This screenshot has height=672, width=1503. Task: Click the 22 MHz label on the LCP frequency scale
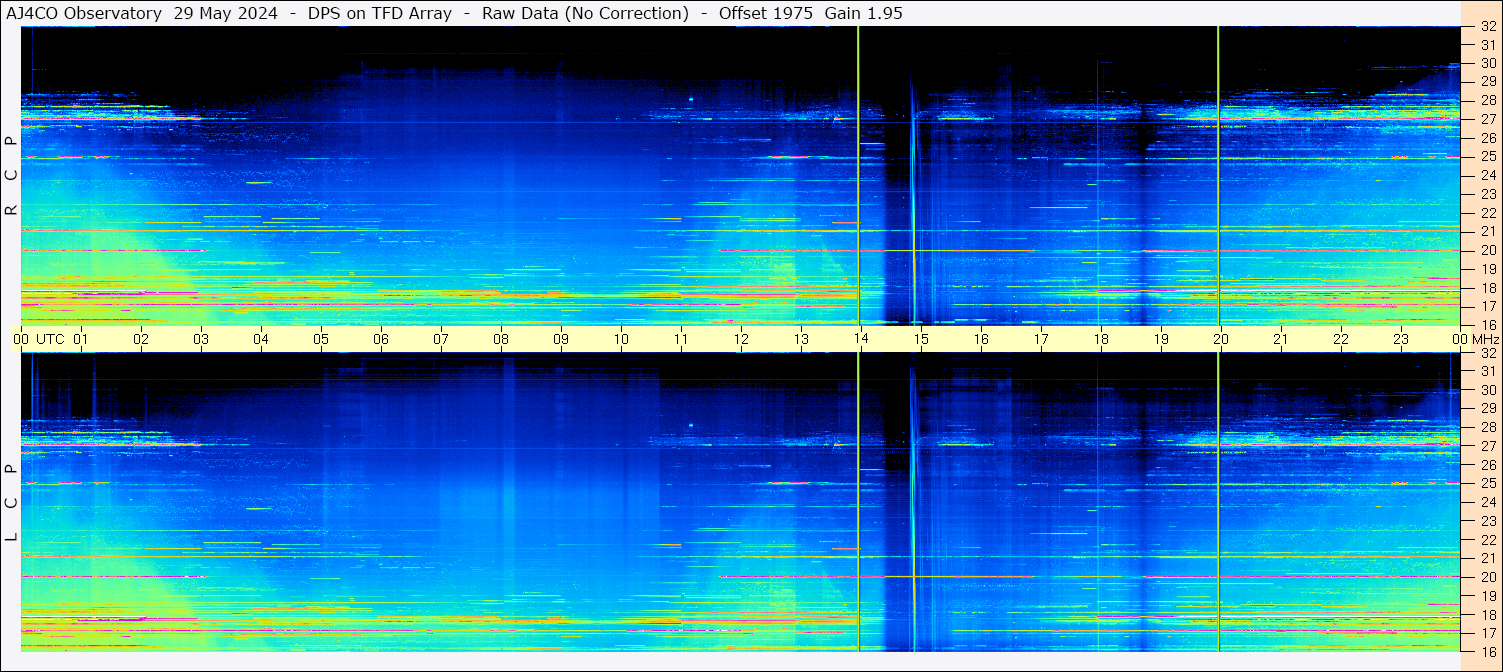pos(1487,539)
